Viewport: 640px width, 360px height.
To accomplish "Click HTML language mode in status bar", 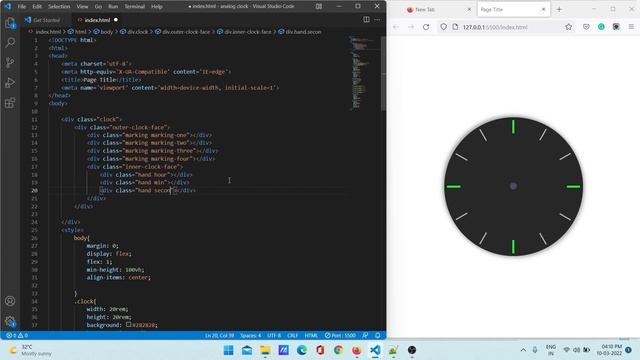I will click(311, 336).
